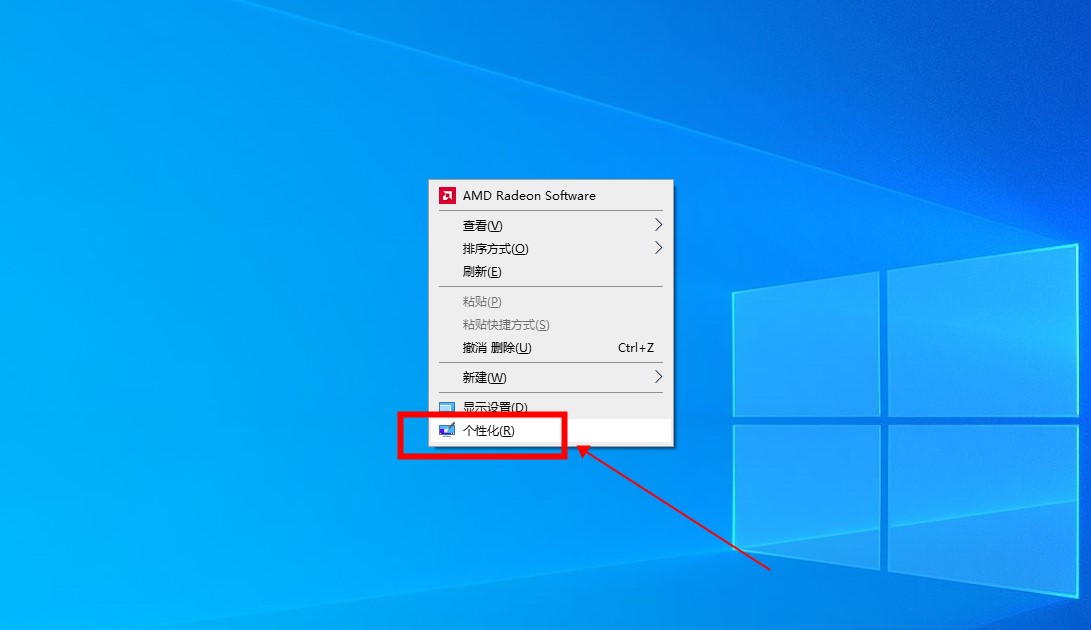This screenshot has height=630, width=1091.
Task: Click the AMD Radeon red logo icon
Action: 447,196
